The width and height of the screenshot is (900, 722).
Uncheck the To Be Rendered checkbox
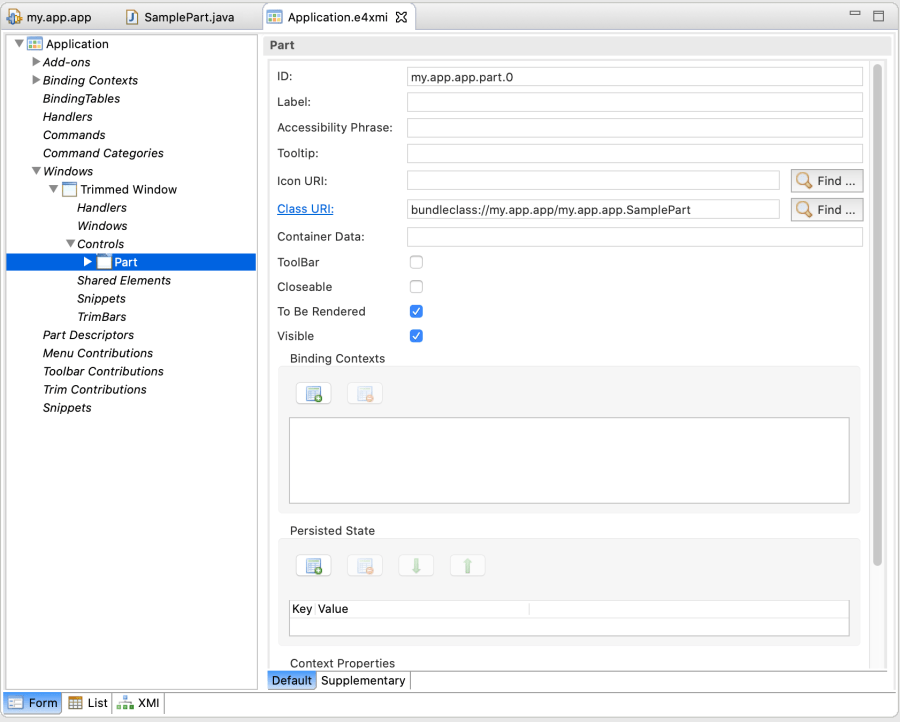tap(416, 312)
